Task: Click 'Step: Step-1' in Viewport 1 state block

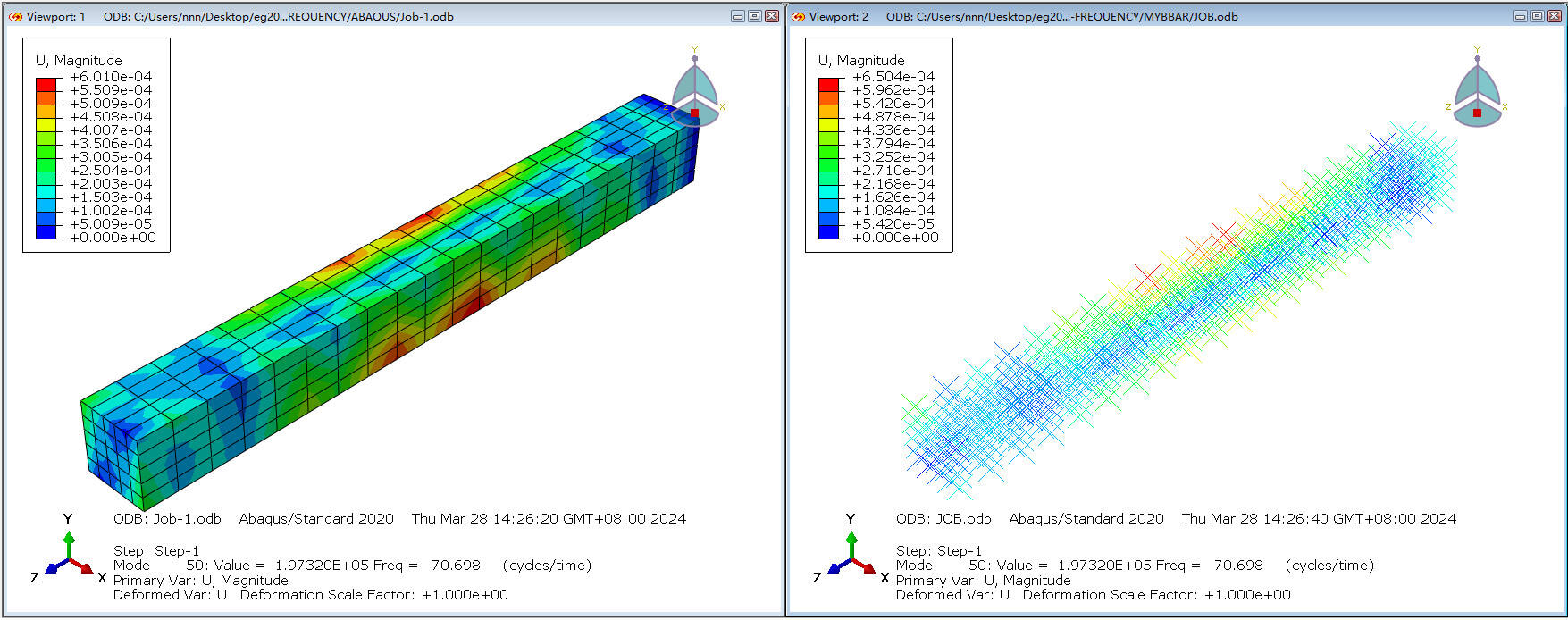Action: [156, 551]
